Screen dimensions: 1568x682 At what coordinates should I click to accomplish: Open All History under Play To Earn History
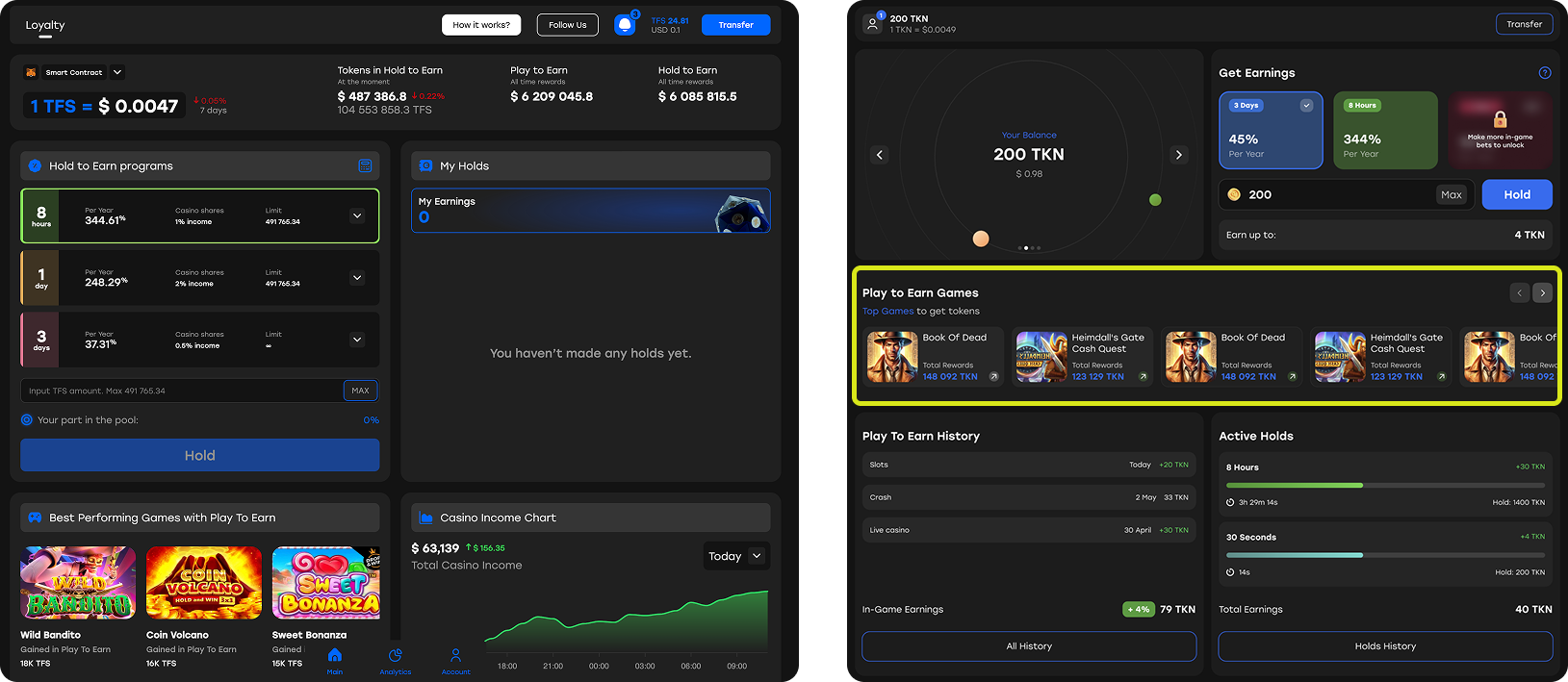coord(1029,646)
